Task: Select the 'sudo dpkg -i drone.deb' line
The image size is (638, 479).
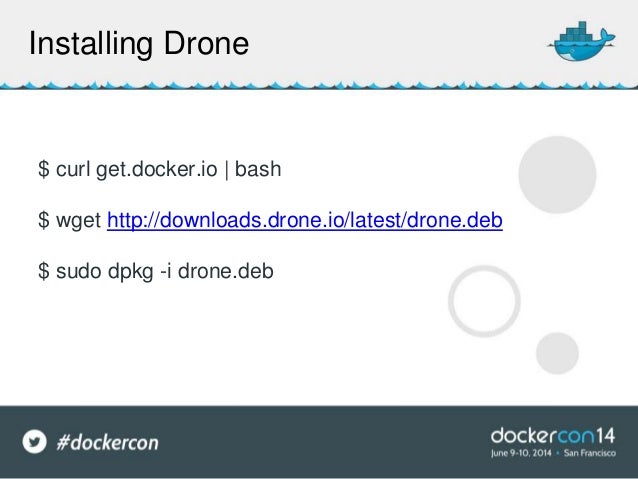Action: pyautogui.click(x=155, y=271)
